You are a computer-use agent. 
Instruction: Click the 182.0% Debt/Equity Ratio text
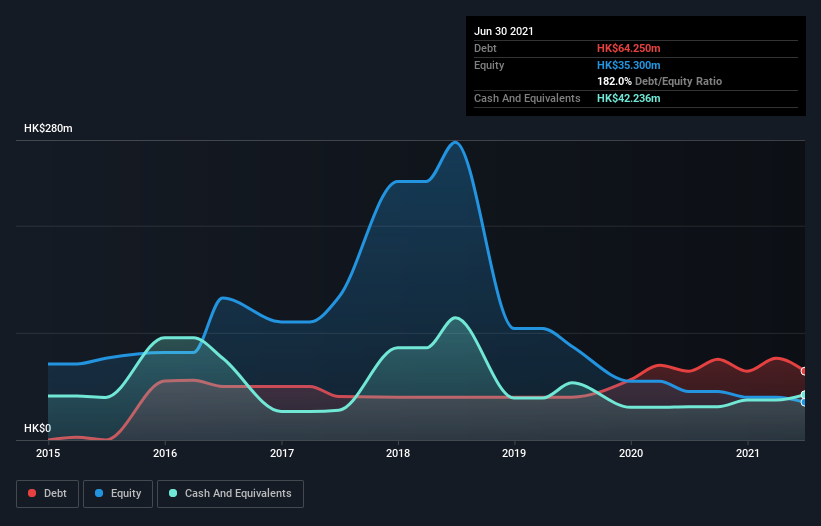[x=659, y=81]
